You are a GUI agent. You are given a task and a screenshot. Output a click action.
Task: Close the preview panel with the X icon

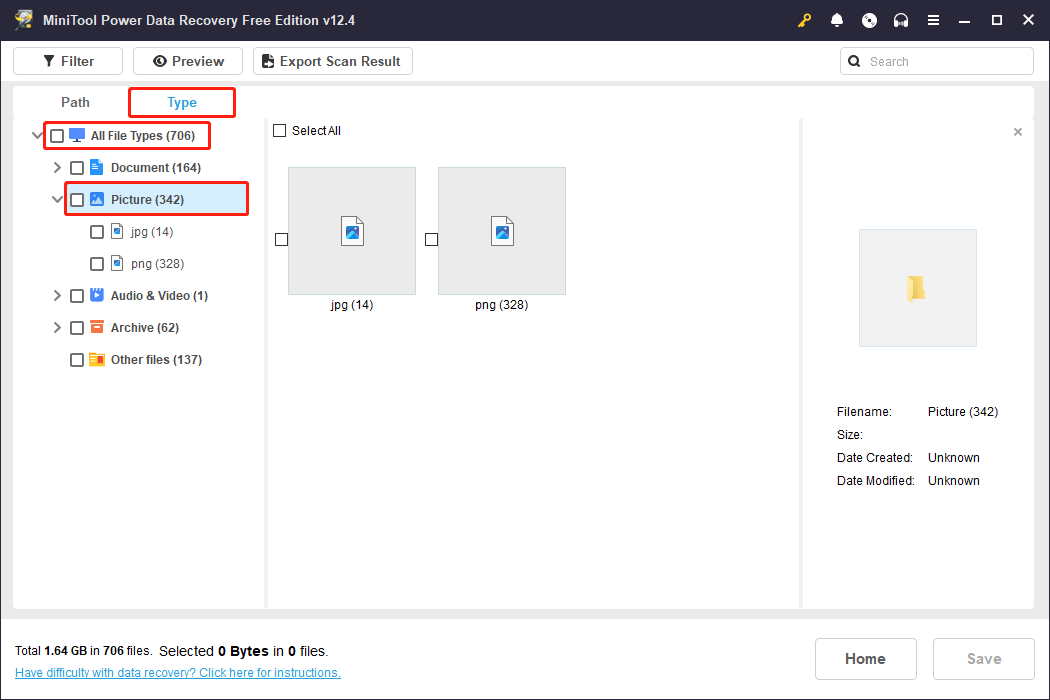click(1018, 132)
